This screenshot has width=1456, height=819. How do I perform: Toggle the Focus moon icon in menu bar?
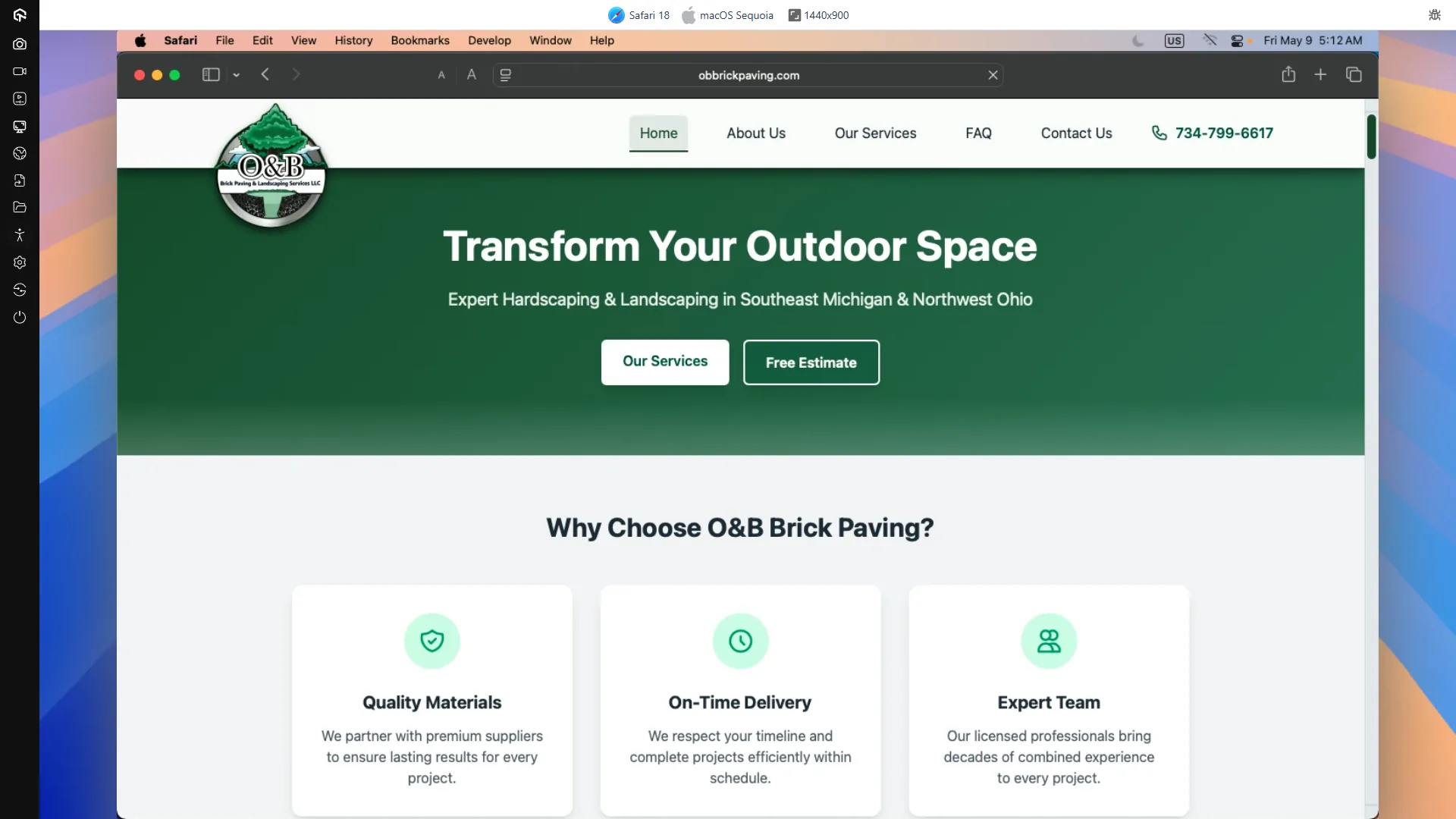tap(1137, 40)
